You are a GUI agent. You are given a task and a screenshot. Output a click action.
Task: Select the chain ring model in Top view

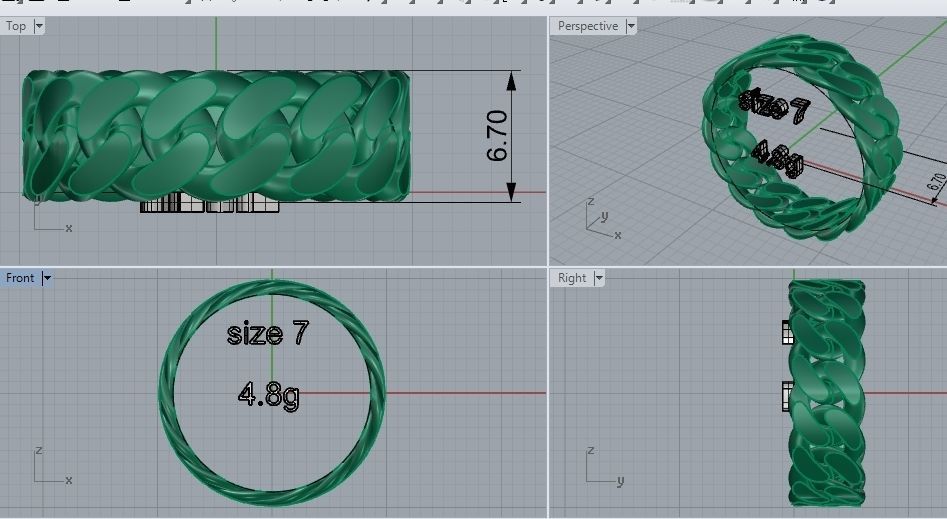tap(216, 136)
